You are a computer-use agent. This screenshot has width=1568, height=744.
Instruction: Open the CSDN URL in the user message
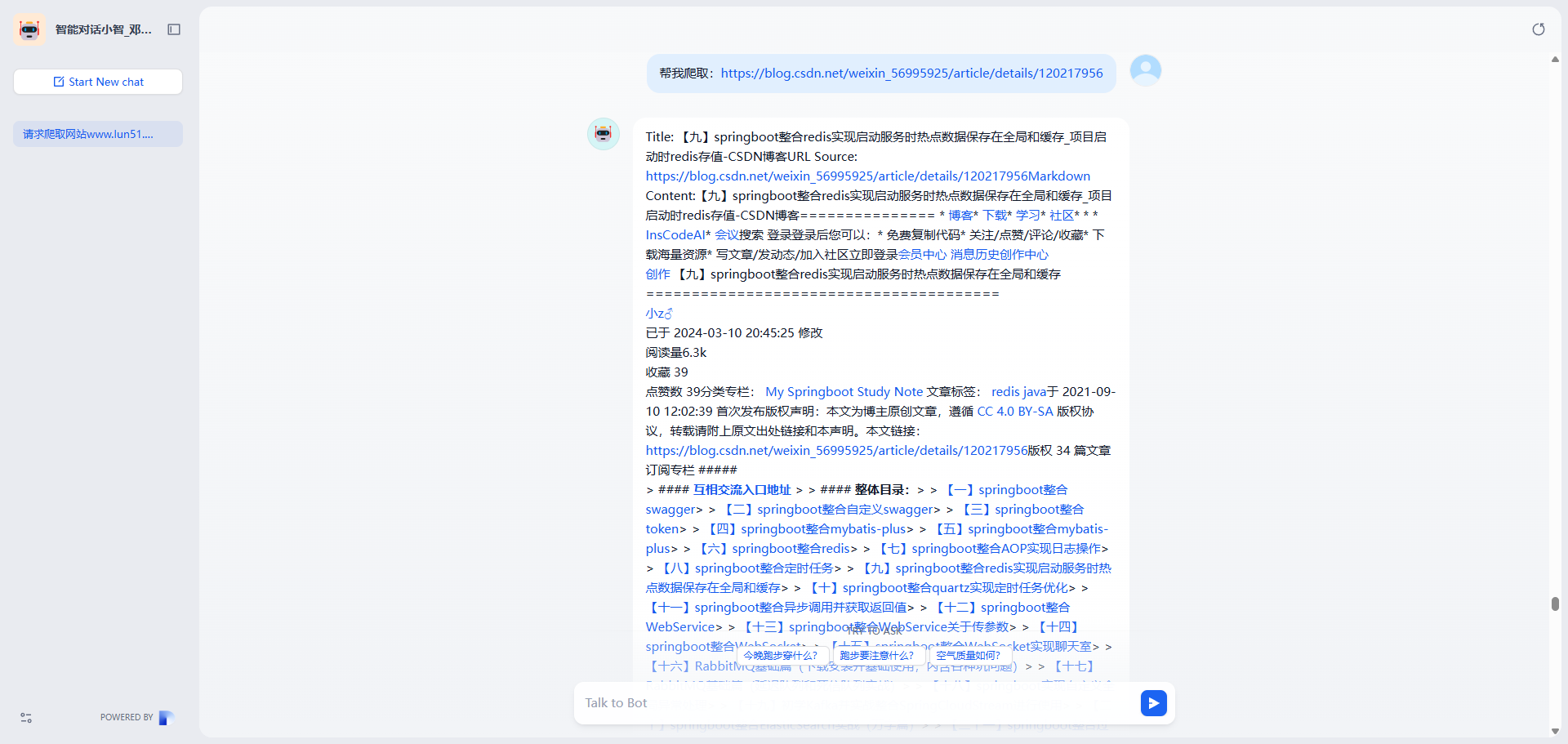tap(911, 74)
